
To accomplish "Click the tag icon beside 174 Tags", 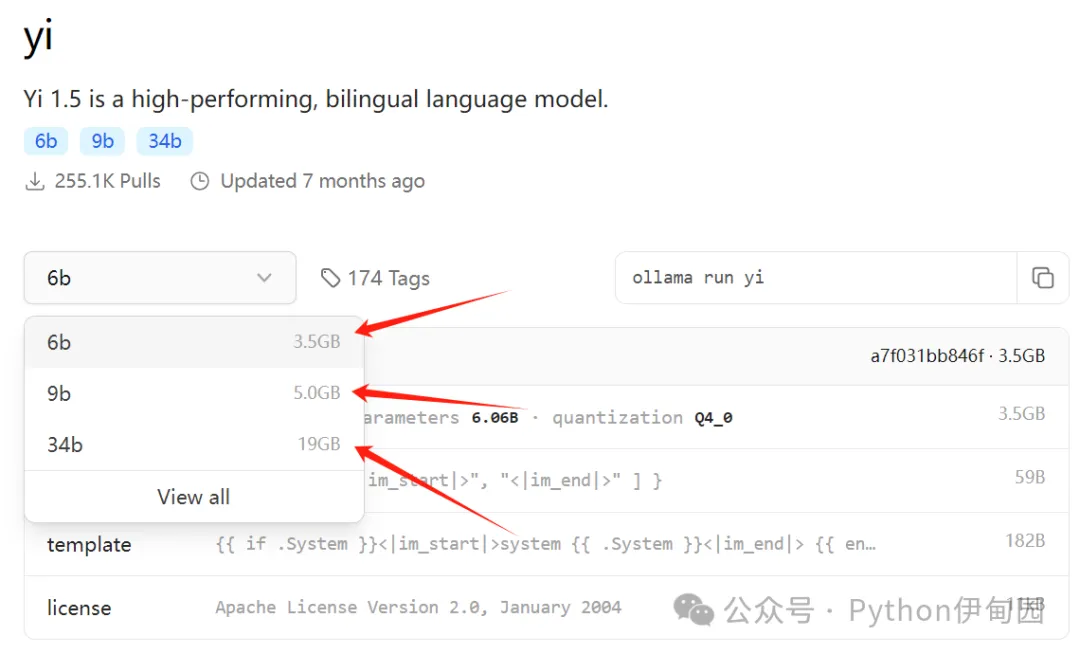I will [331, 278].
